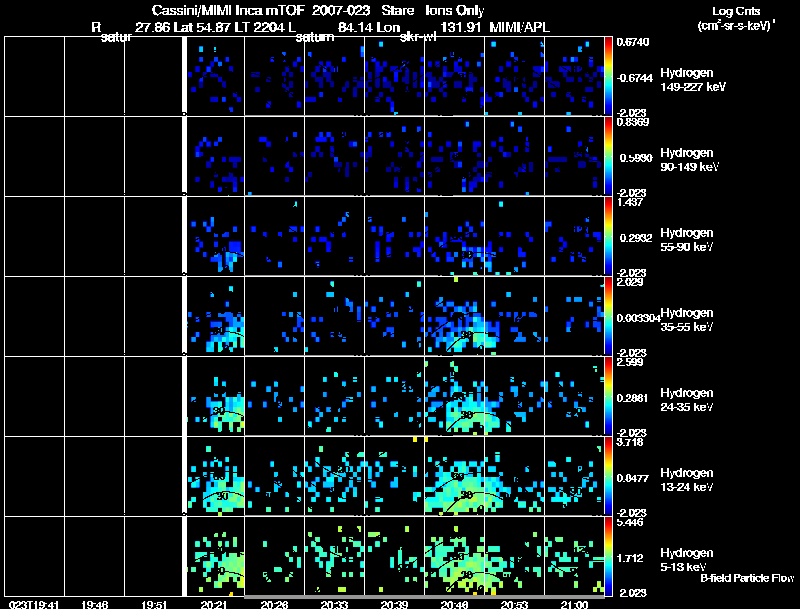Click the 0.2881 color scale value
Image resolution: width=800 pixels, height=609 pixels.
[633, 398]
